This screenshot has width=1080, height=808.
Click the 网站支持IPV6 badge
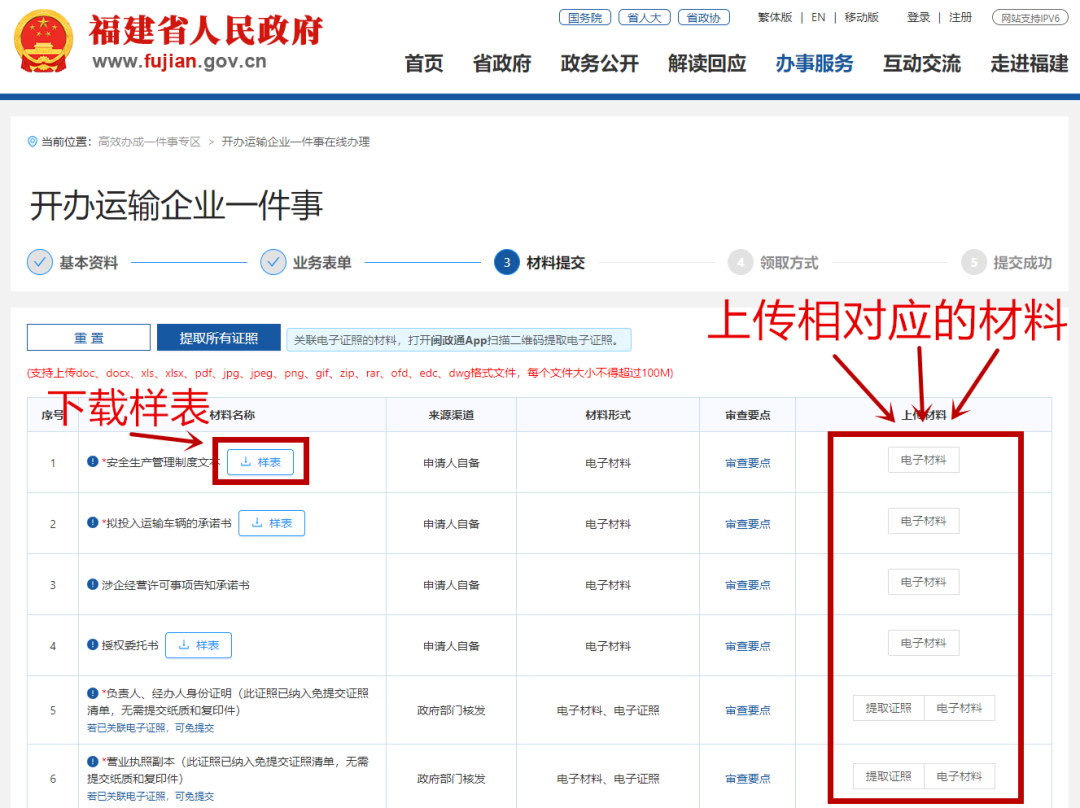[x=1029, y=17]
